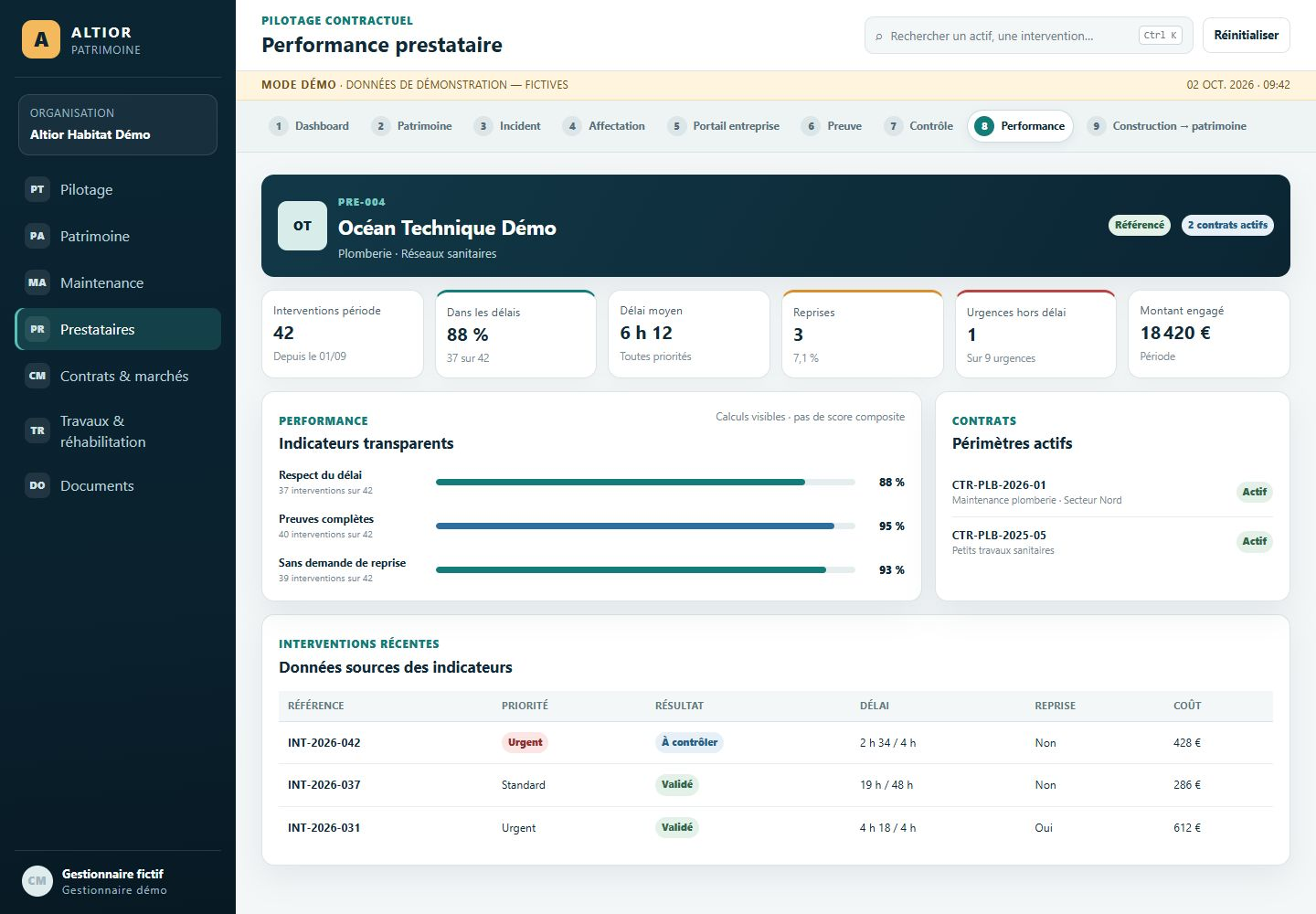Click the Reprises stat card
The width and height of the screenshot is (1316, 914).
pos(863,334)
